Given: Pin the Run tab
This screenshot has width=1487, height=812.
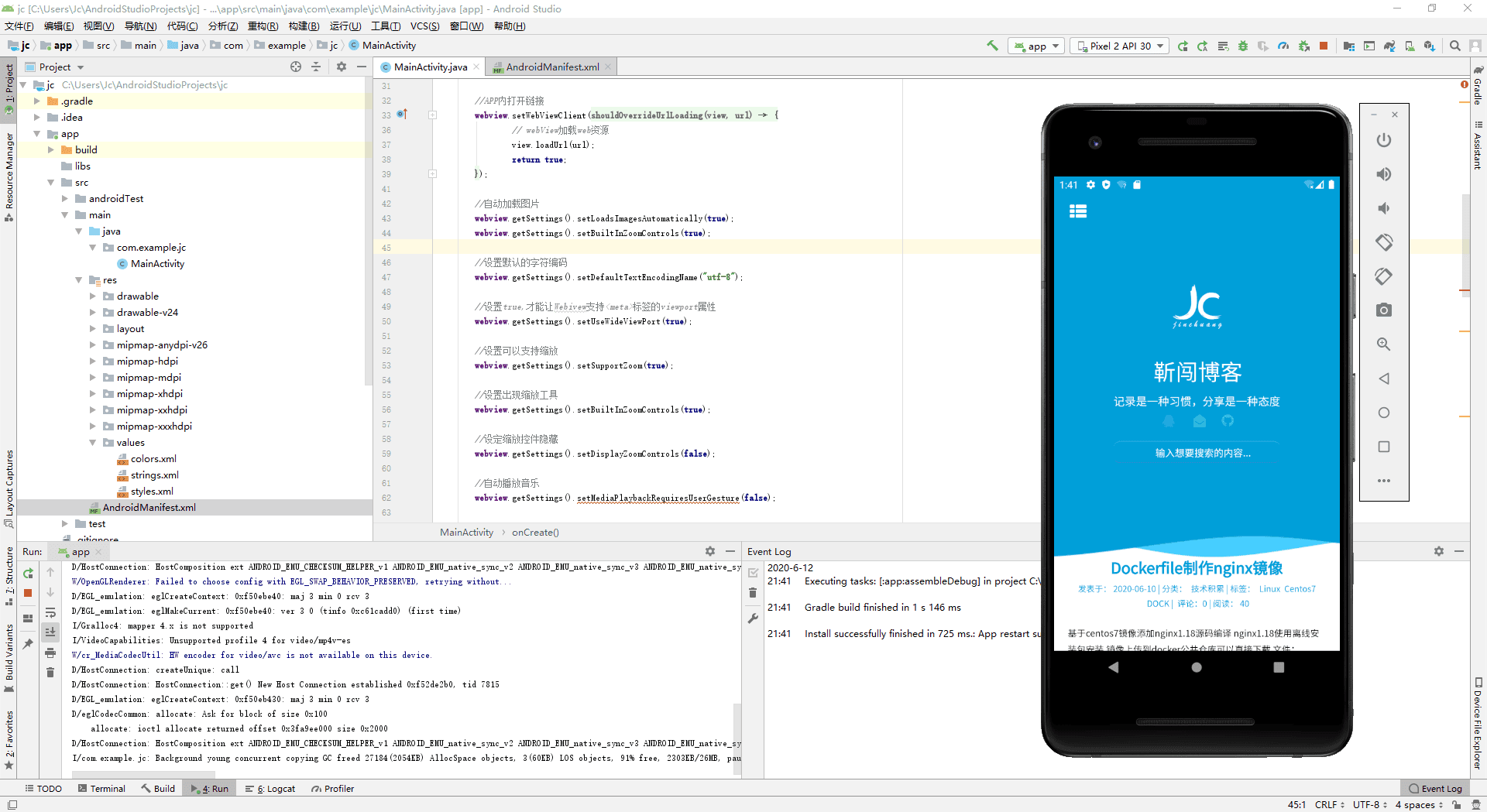Looking at the screenshot, I should coord(29,643).
